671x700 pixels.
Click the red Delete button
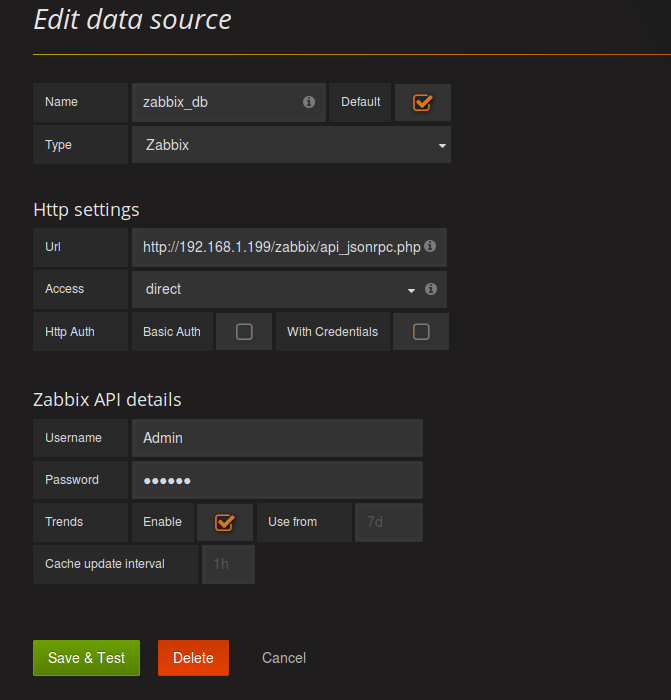[193, 658]
